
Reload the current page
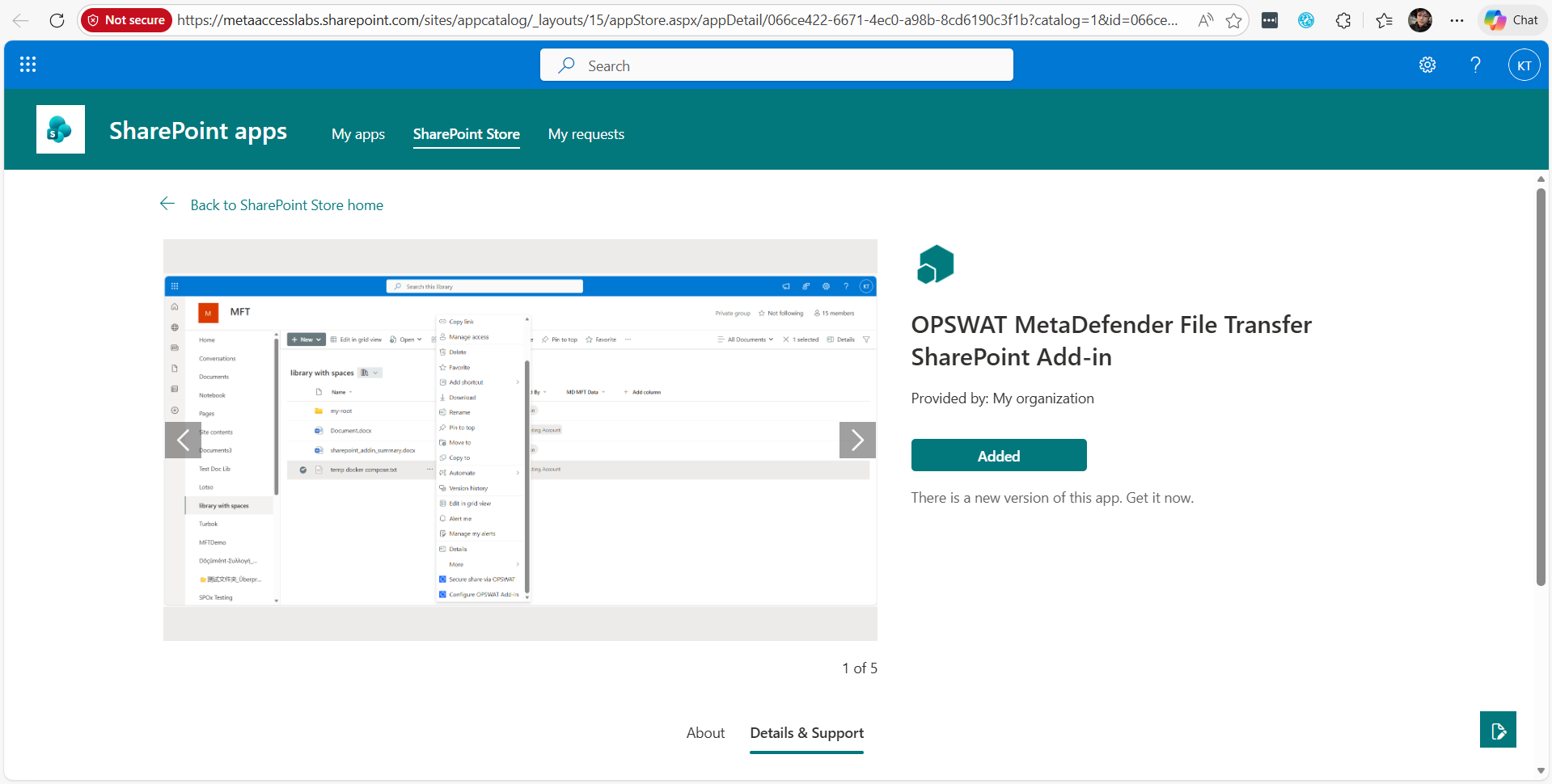[x=57, y=20]
